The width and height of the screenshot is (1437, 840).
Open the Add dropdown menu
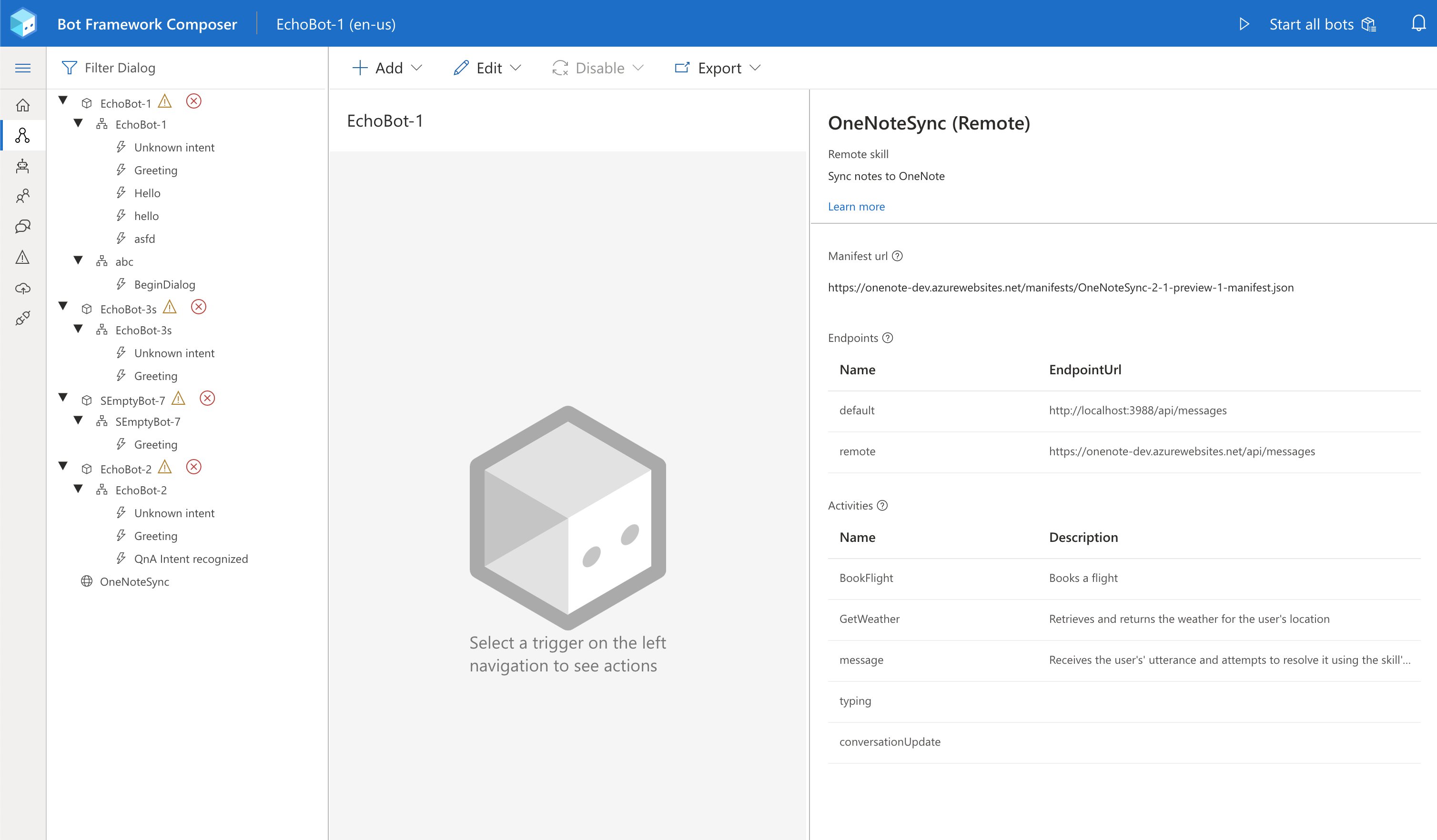(387, 68)
